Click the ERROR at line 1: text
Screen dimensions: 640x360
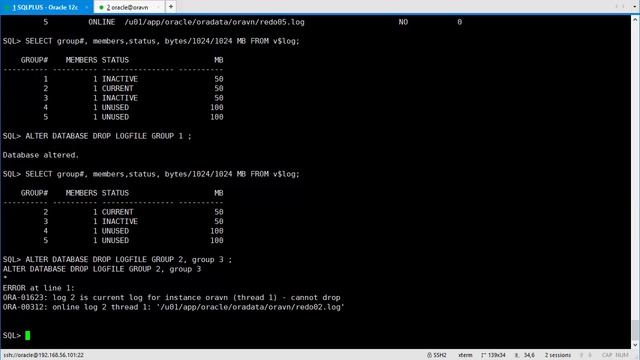[x=39, y=288]
